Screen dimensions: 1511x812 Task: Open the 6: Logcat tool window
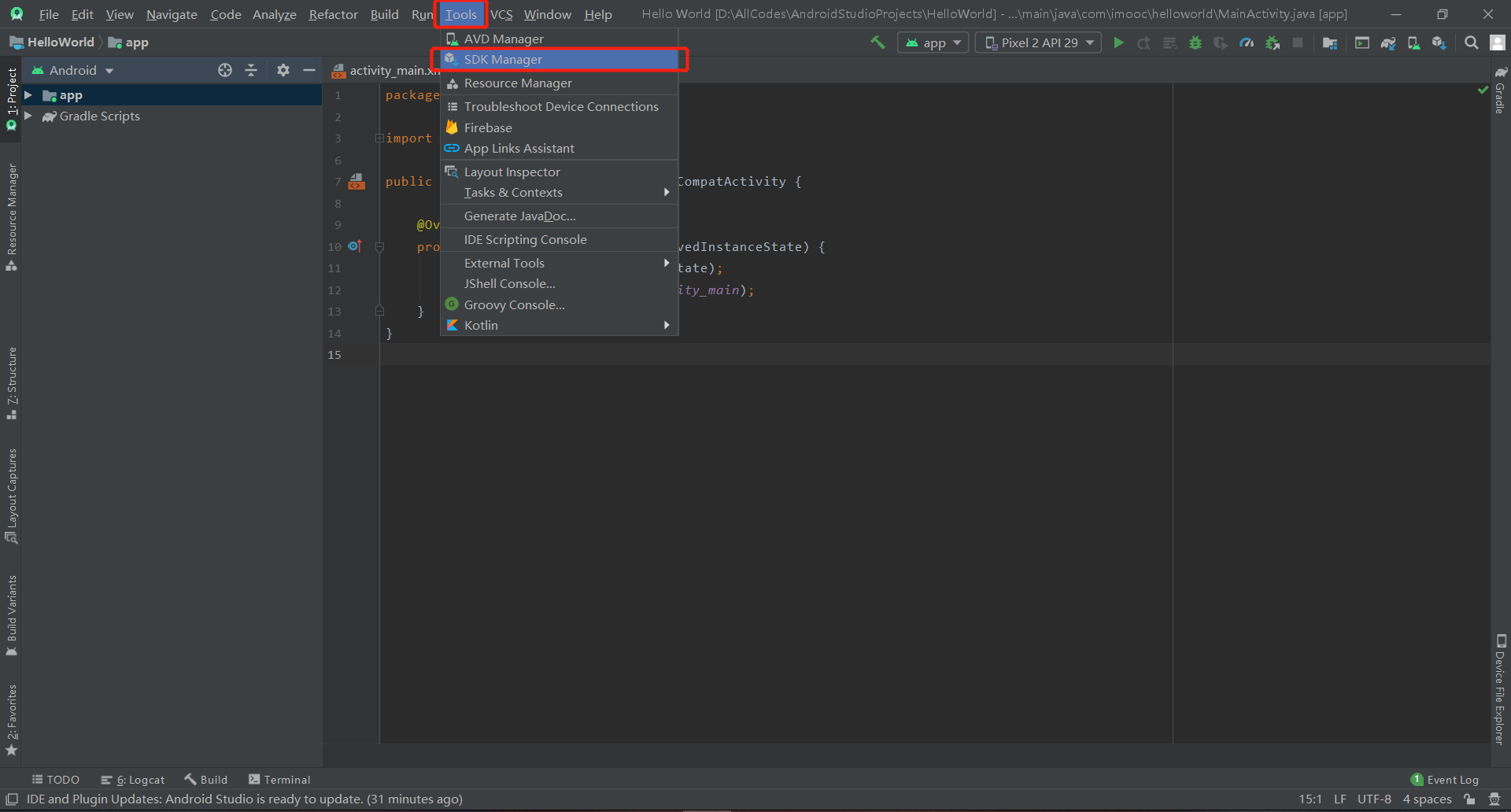(x=132, y=779)
